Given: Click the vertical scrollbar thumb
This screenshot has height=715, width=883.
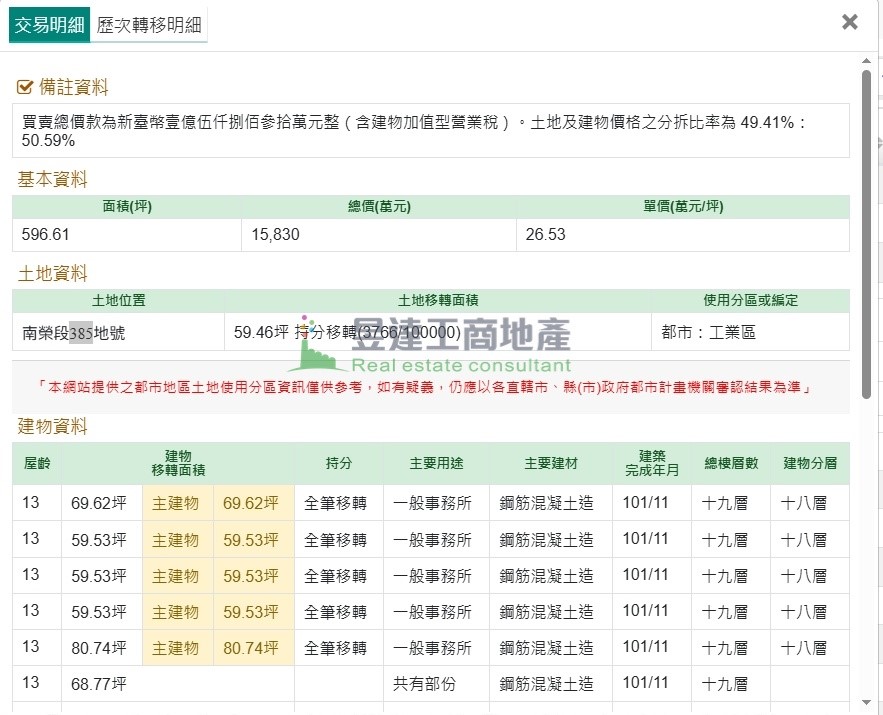Looking at the screenshot, I should tap(866, 230).
